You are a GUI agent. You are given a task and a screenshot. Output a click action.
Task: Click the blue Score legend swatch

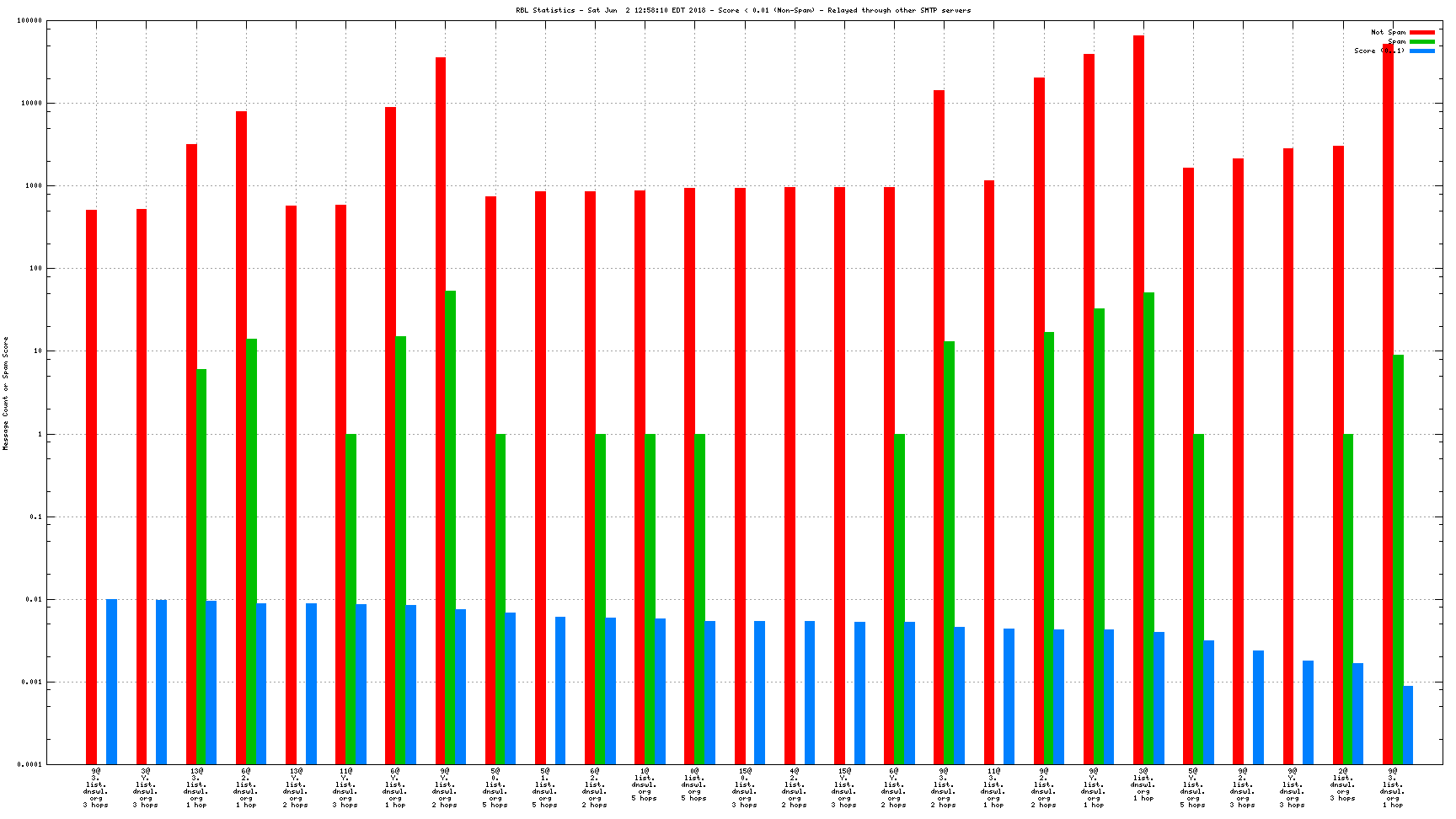(x=1421, y=51)
